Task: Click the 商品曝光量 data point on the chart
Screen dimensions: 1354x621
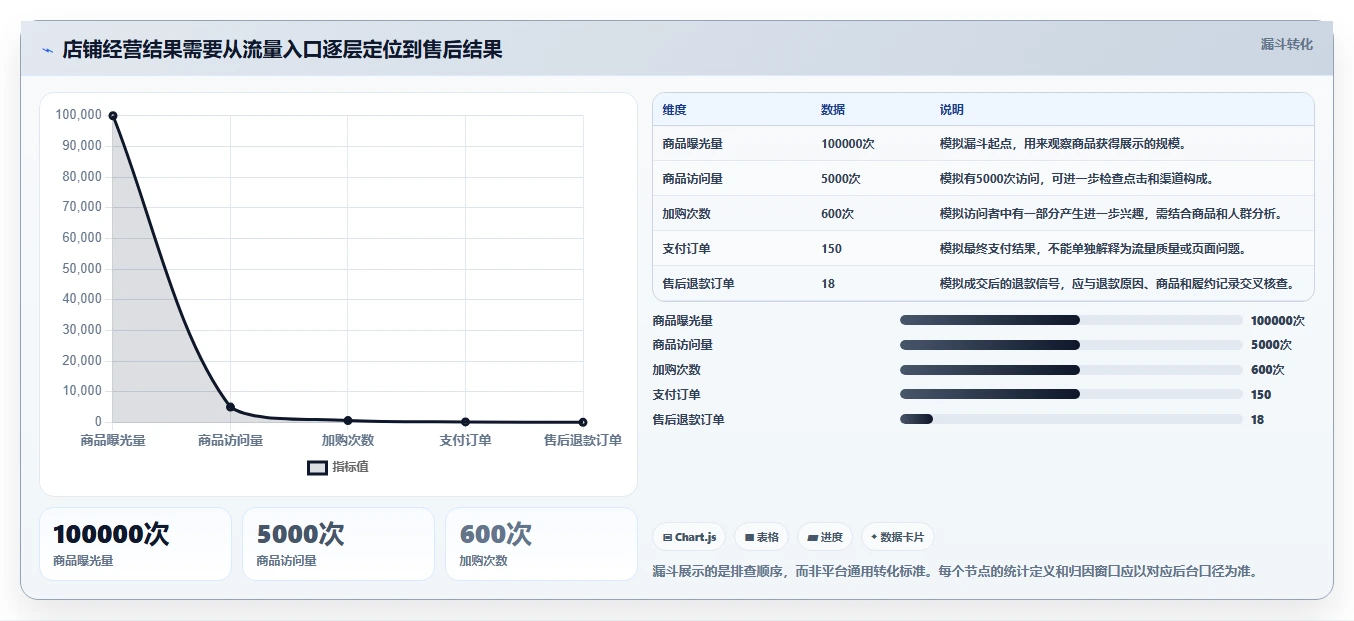Action: pyautogui.click(x=113, y=116)
